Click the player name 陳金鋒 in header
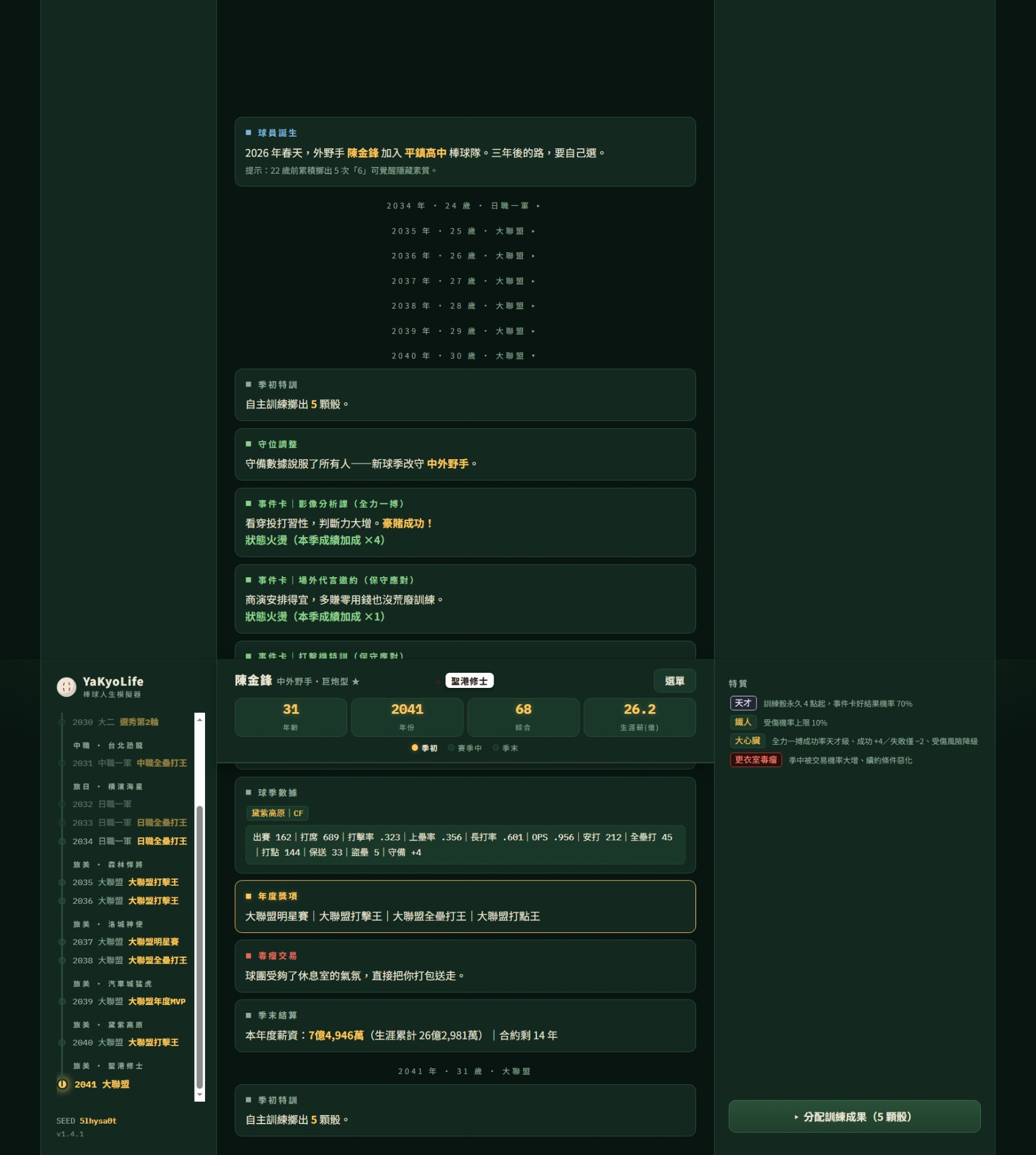 pyautogui.click(x=253, y=680)
